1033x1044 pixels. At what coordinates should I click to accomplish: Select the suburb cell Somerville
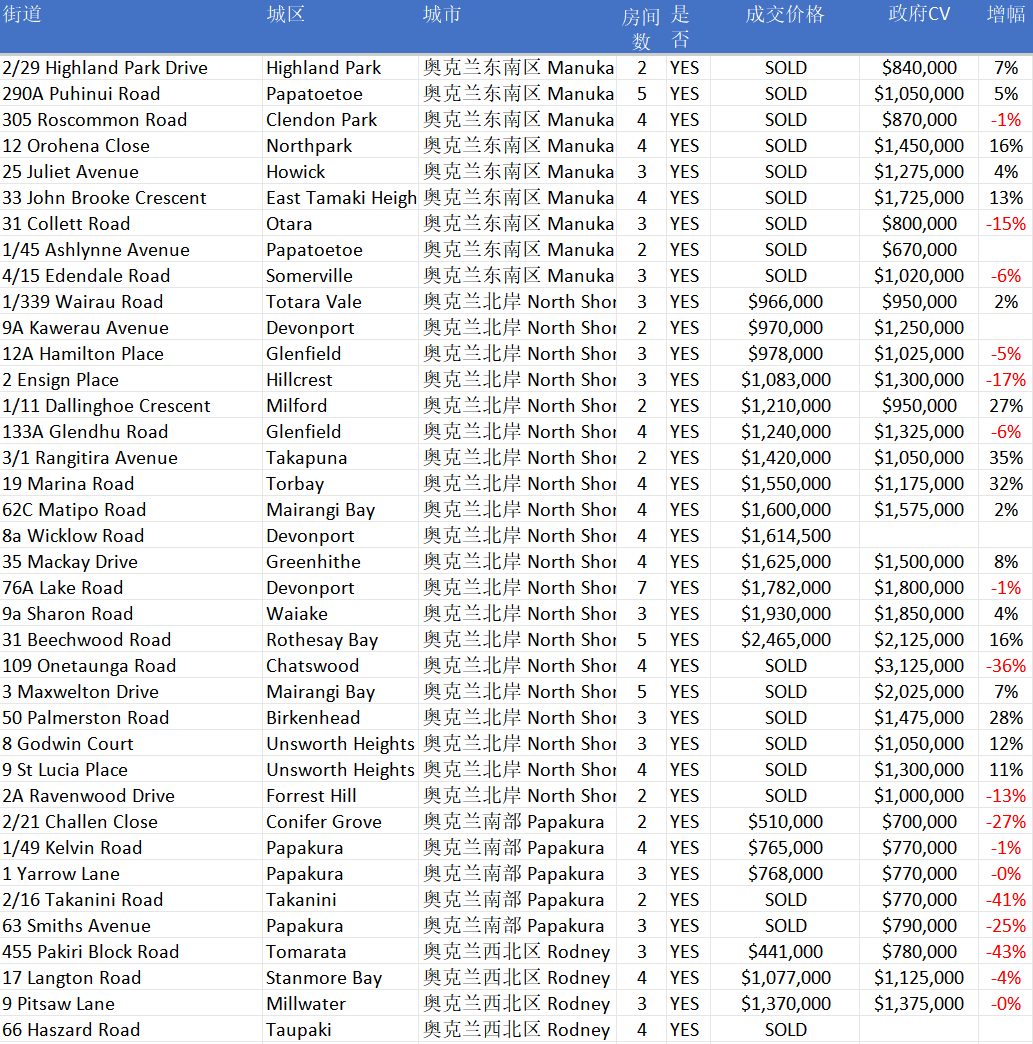tap(310, 276)
